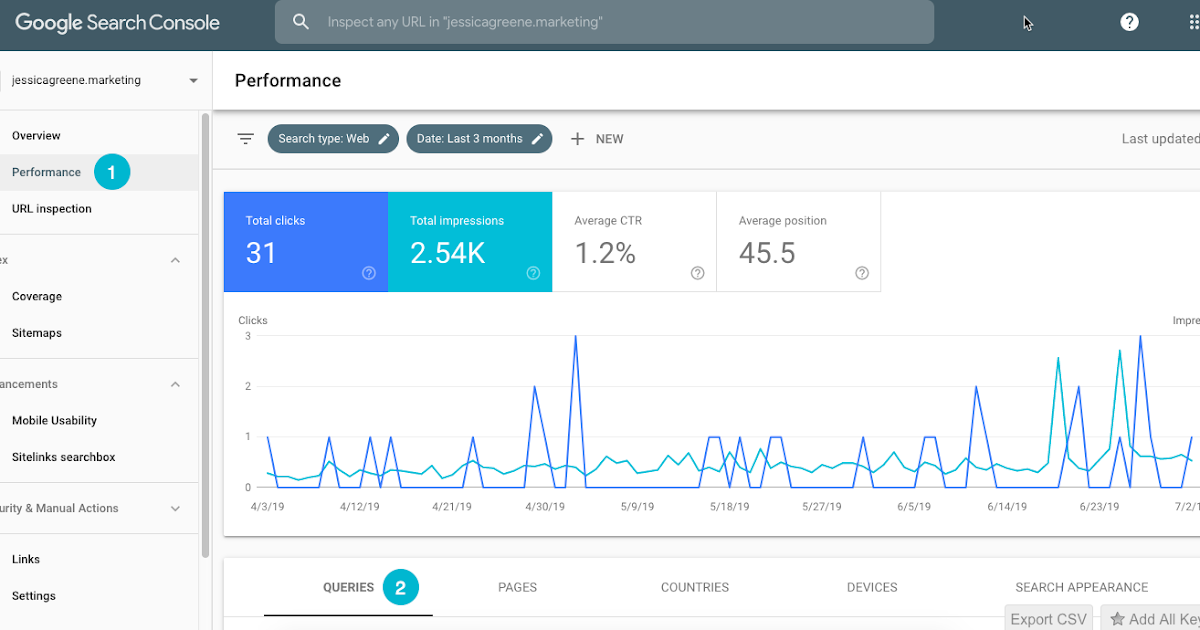This screenshot has width=1200, height=630.
Task: Click the Inspect any URL search field
Action: [620, 22]
